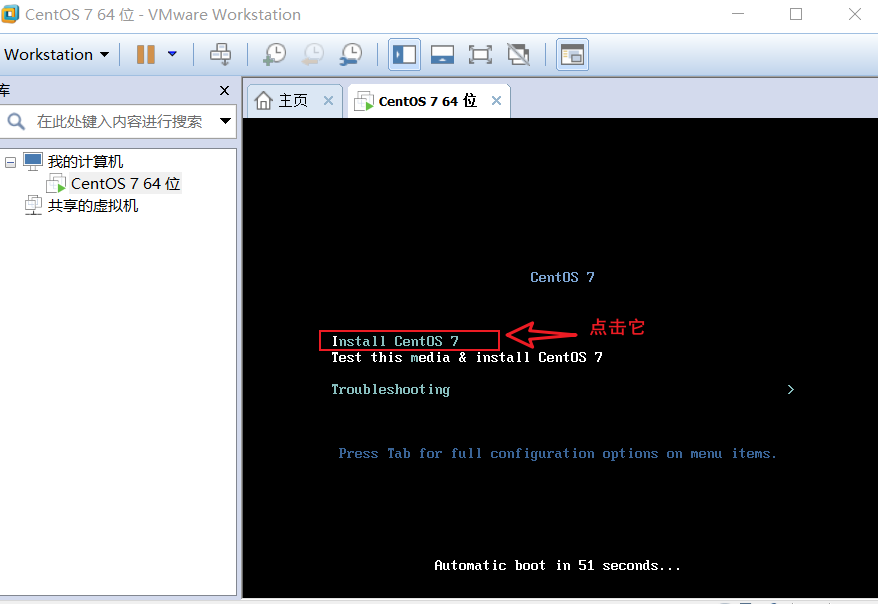Viewport: 878px width, 604px height.
Task: Click the Press Tab for configuration hint text
Action: (x=557, y=453)
